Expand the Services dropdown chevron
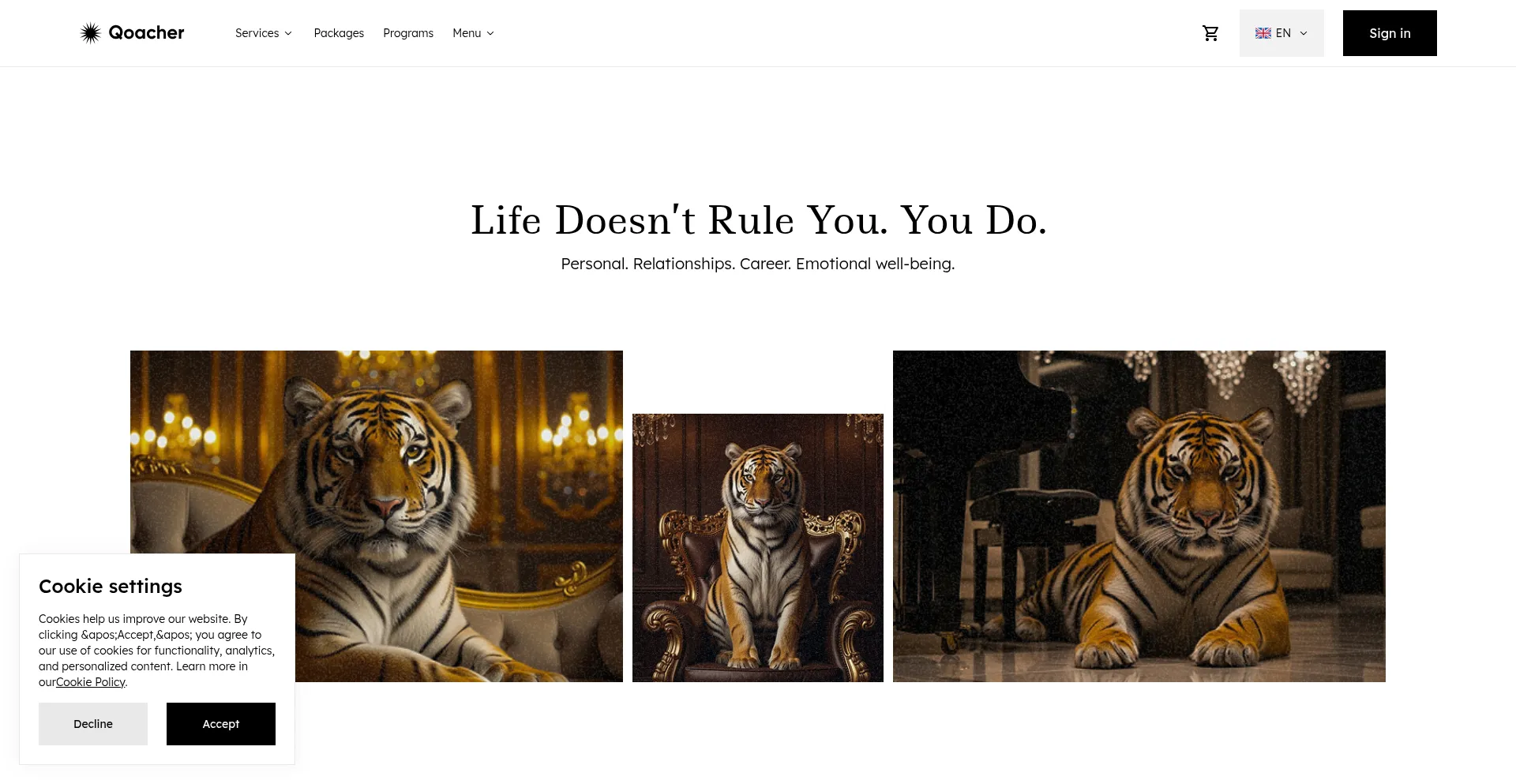The width and height of the screenshot is (1516, 784). (x=288, y=33)
